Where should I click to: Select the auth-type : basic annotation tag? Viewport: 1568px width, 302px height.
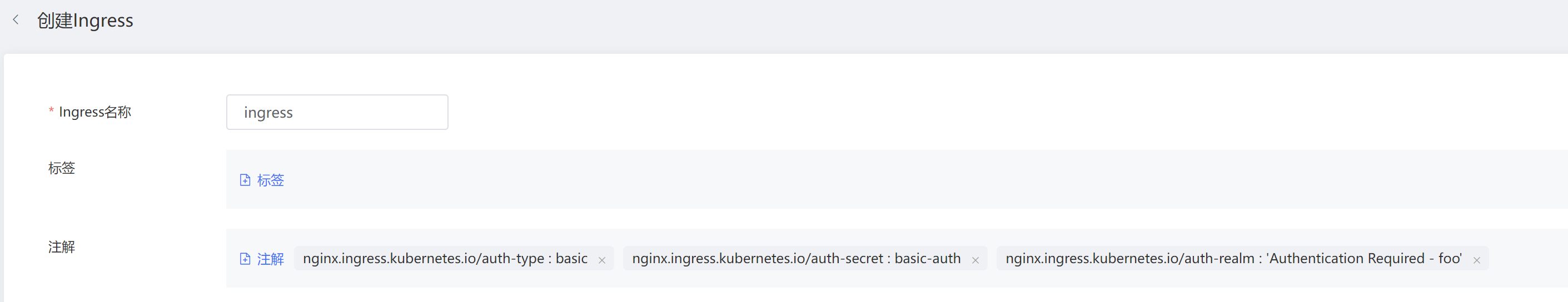(445, 258)
